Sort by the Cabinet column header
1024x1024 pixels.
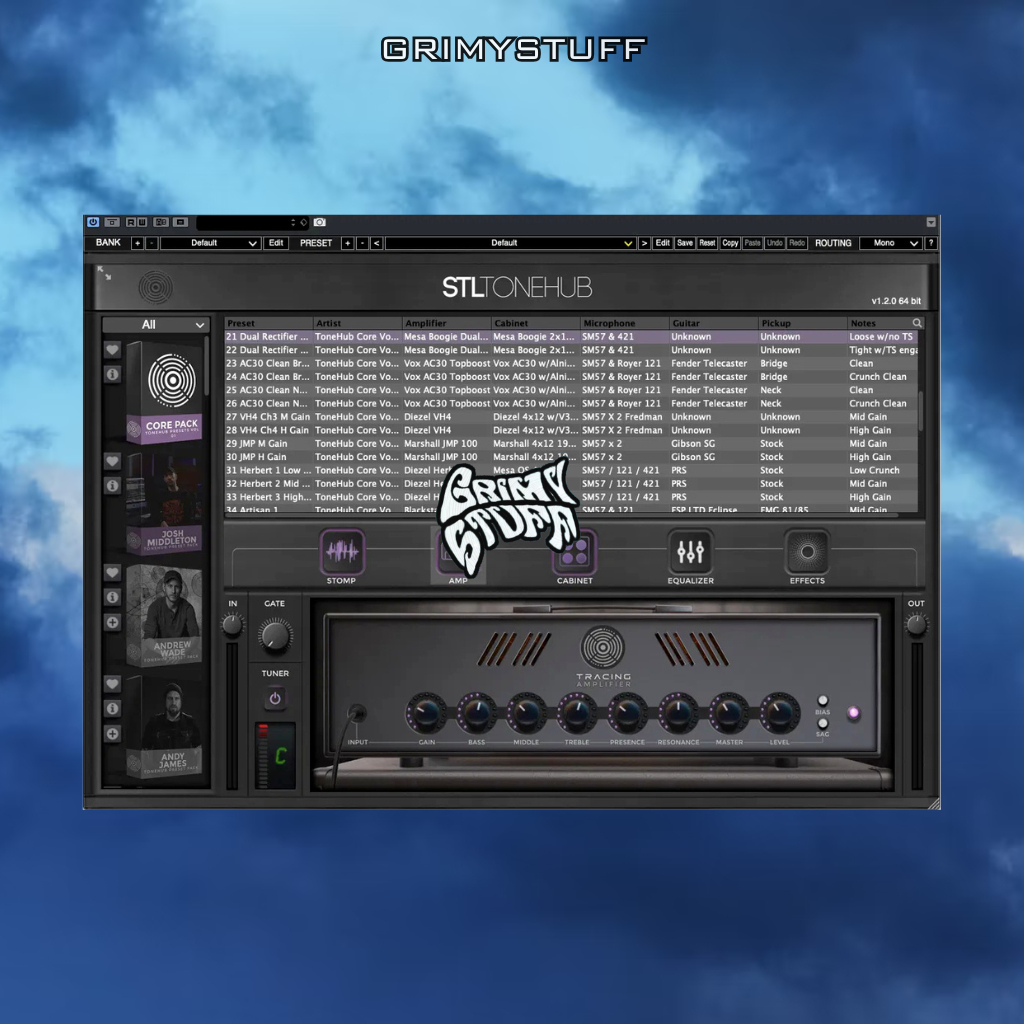coord(536,323)
